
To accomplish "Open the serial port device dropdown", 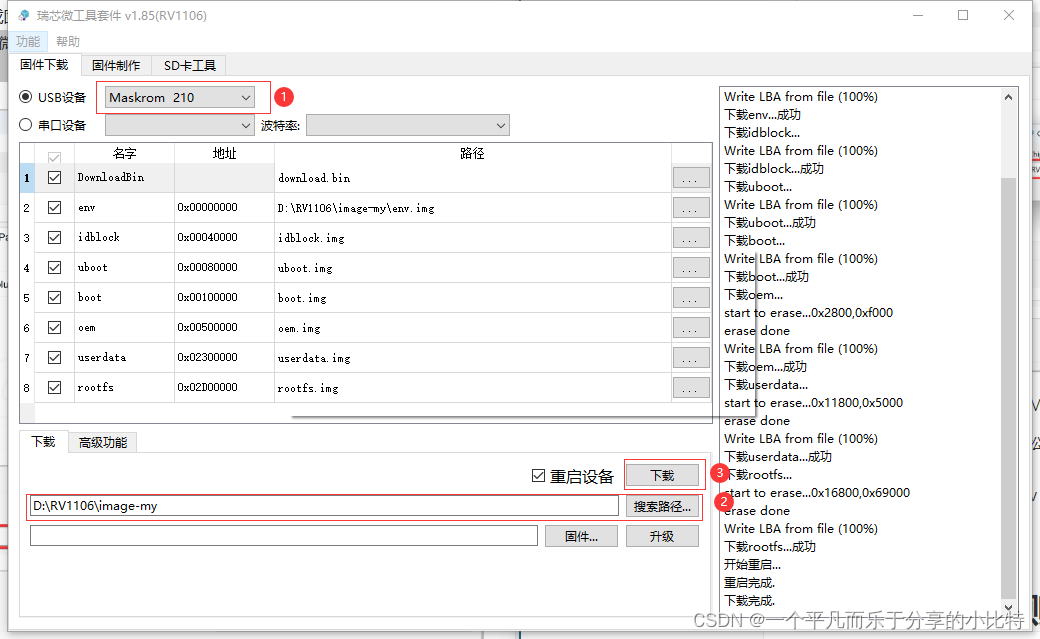I will (180, 125).
